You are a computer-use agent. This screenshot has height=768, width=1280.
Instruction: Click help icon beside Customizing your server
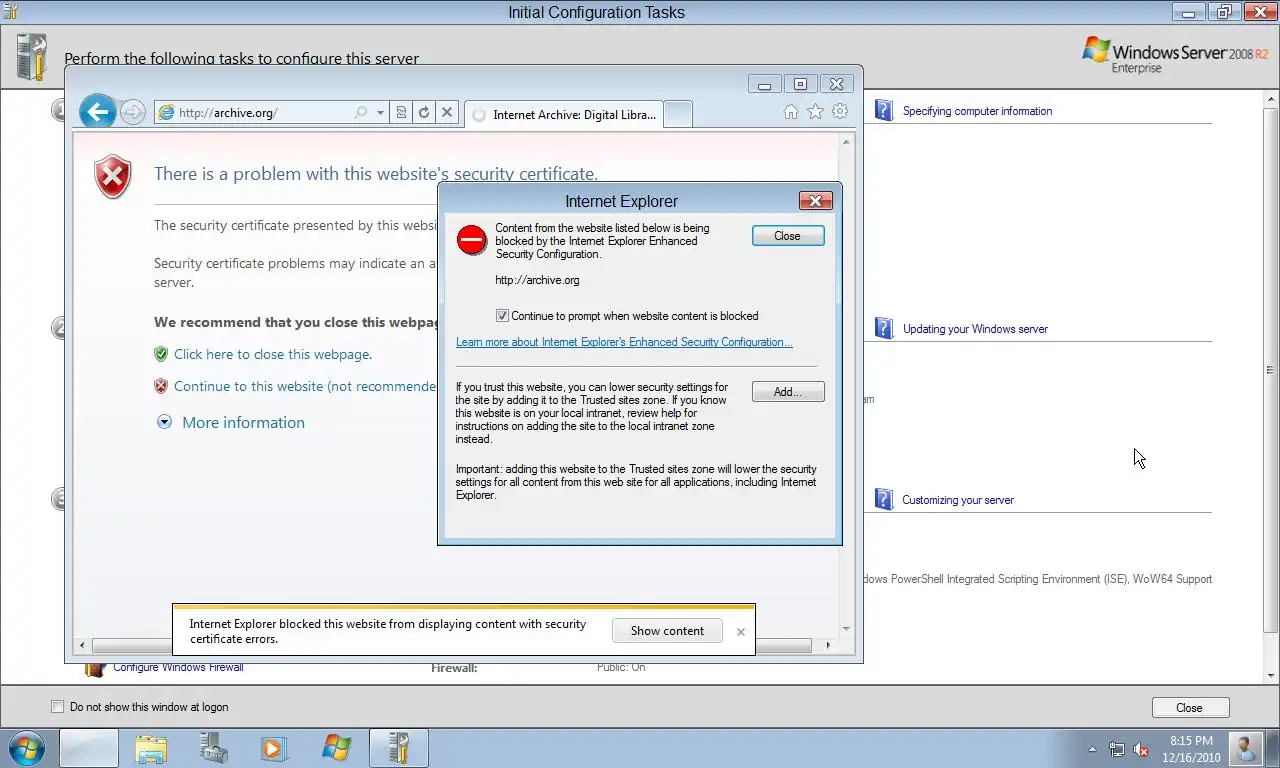(883, 499)
